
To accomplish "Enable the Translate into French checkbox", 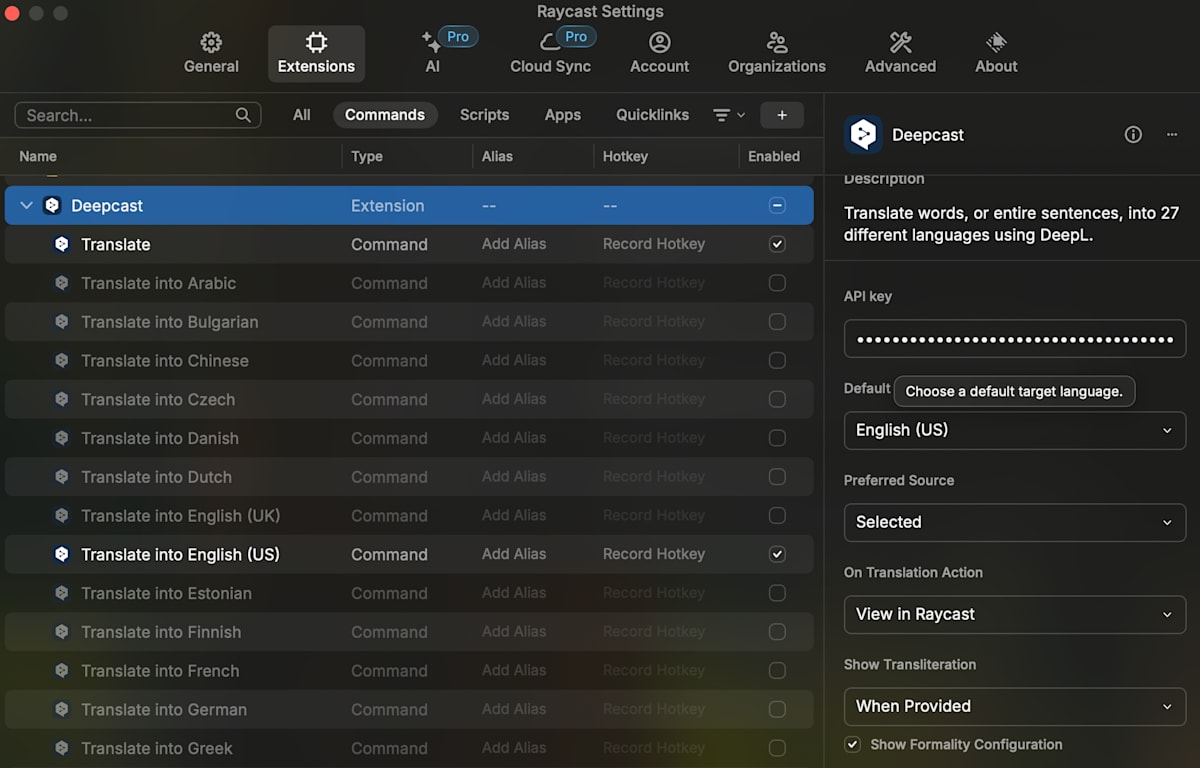I will point(777,671).
